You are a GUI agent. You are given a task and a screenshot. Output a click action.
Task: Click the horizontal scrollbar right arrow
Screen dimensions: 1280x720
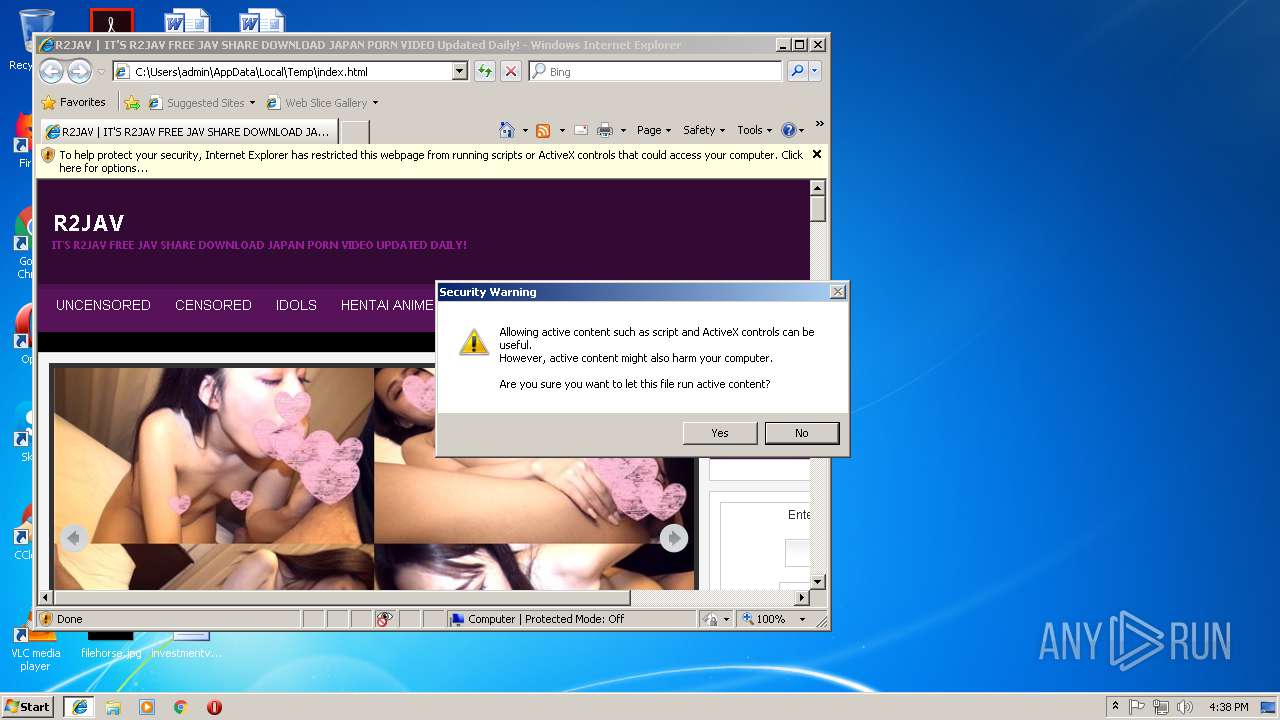(801, 598)
